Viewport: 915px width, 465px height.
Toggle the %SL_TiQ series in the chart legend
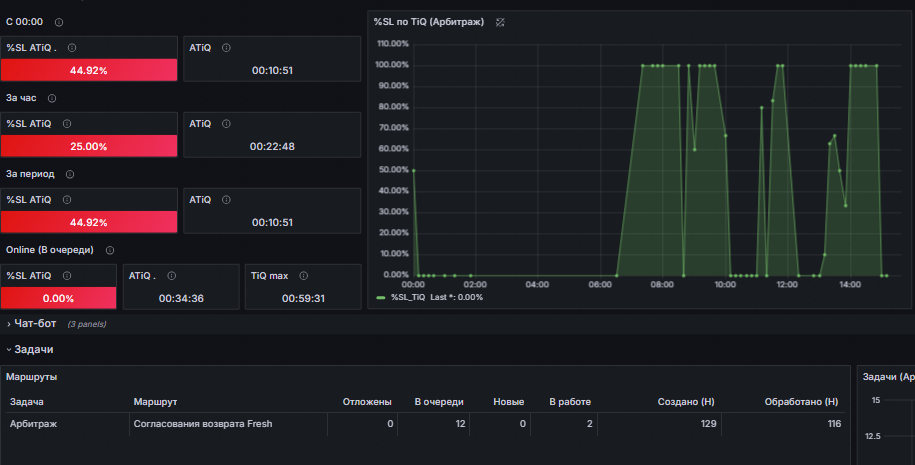(408, 297)
